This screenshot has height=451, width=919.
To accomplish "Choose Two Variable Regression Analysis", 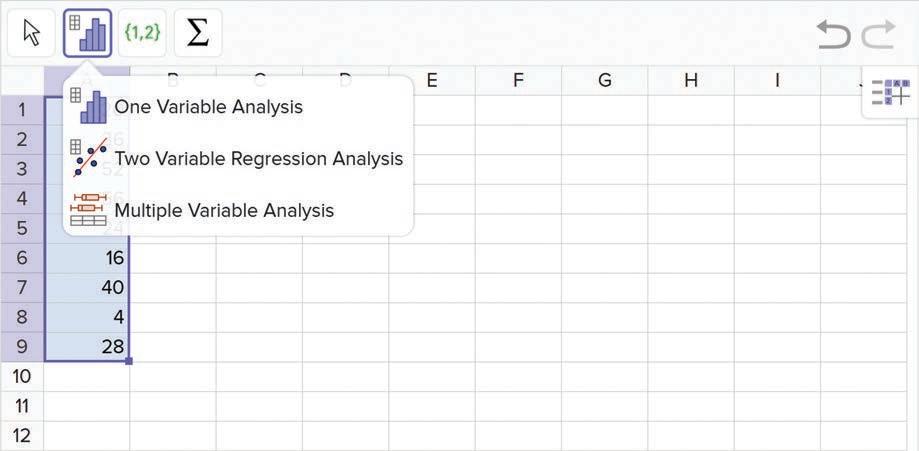I will pos(258,158).
